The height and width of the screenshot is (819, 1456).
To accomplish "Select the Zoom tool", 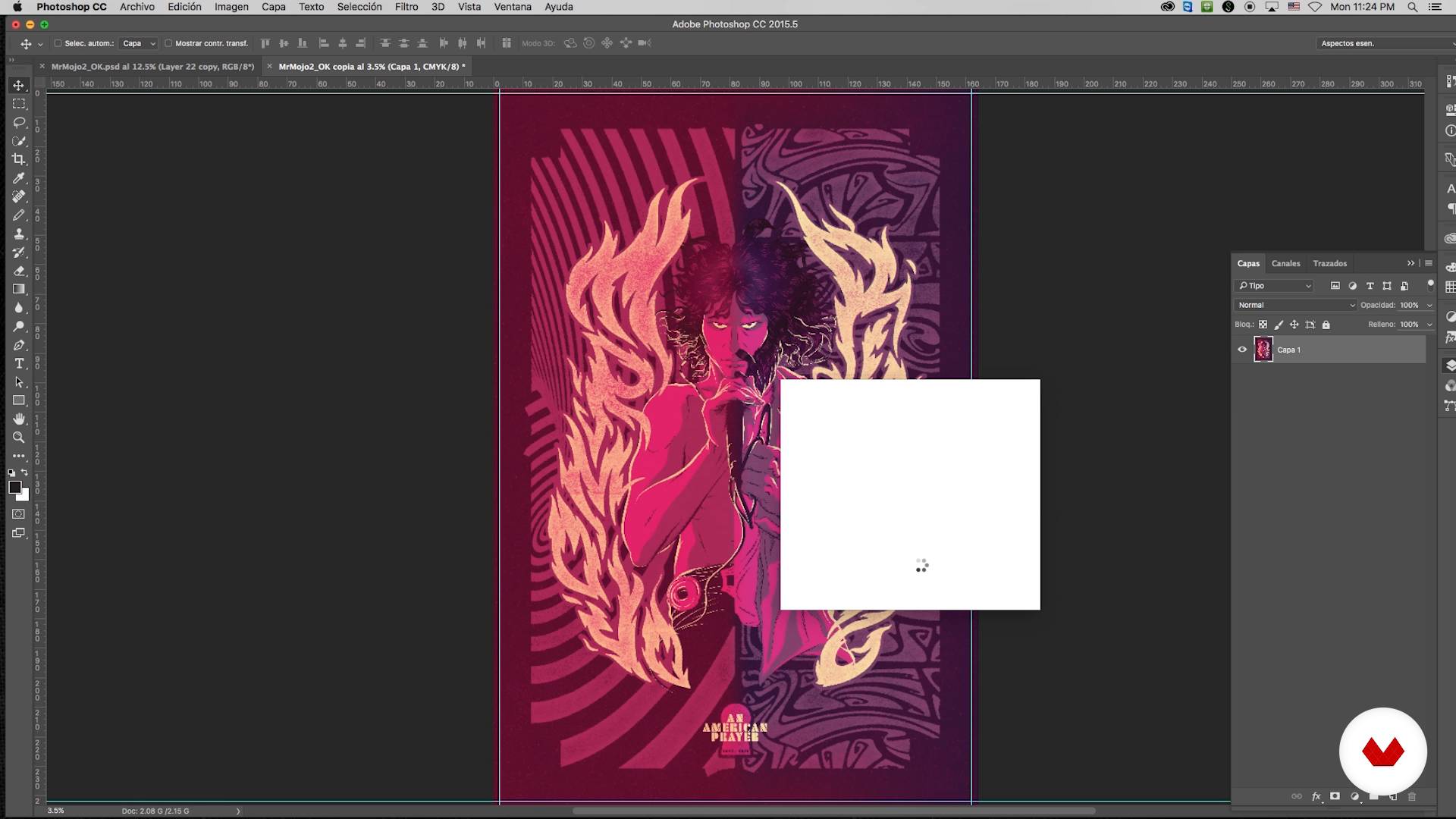I will (x=19, y=438).
